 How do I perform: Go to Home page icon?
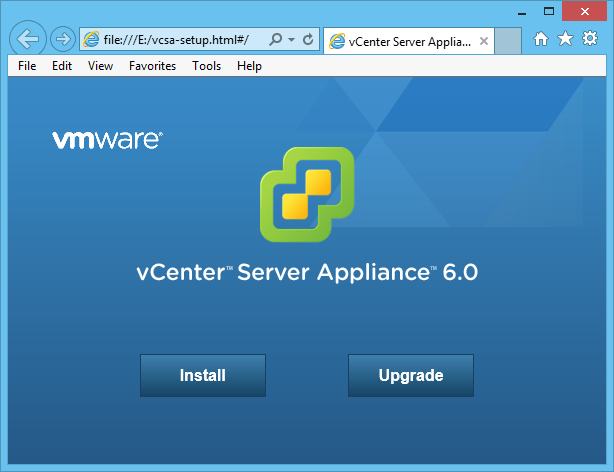[x=541, y=39]
